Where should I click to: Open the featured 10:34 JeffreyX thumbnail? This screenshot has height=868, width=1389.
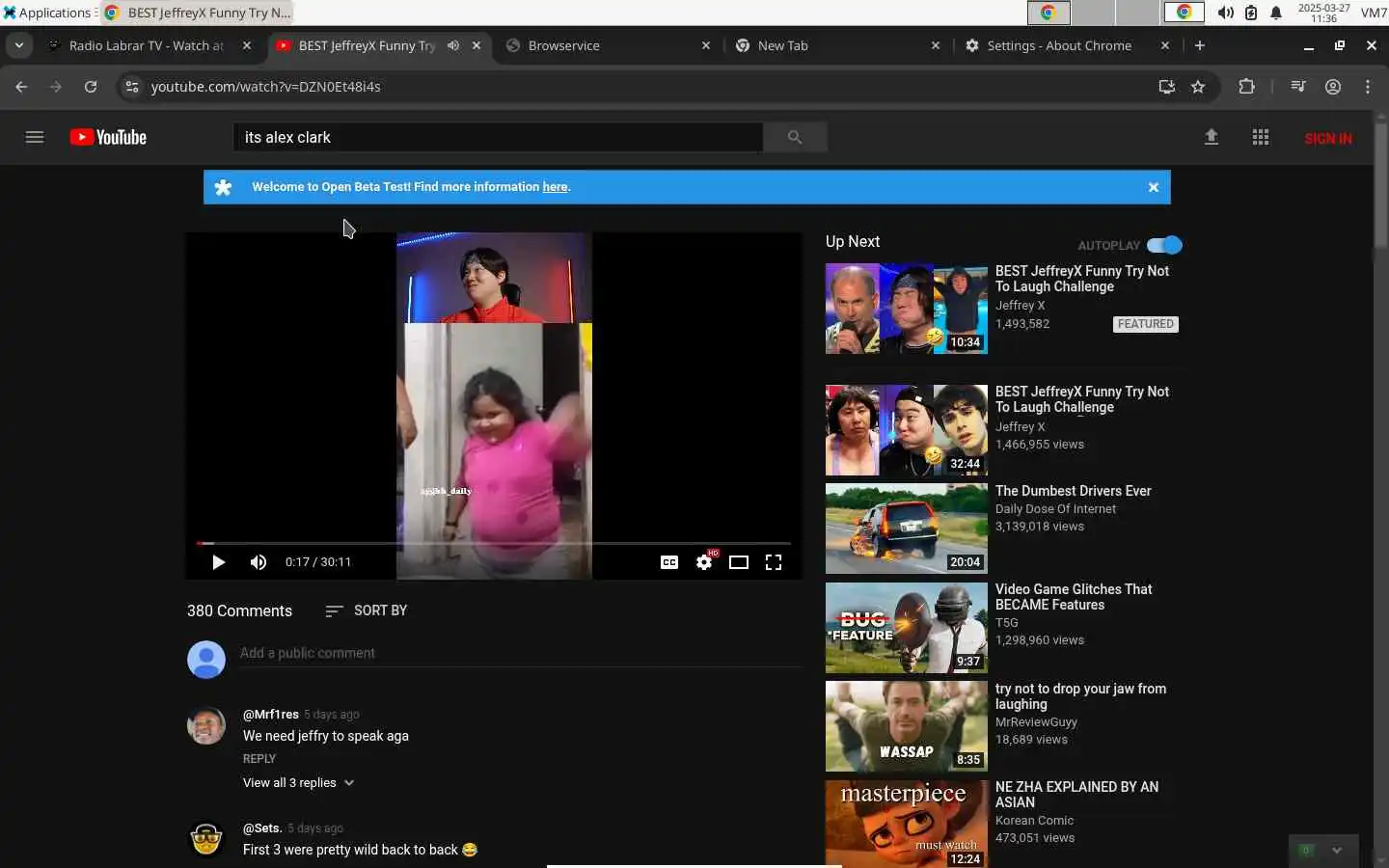(907, 309)
